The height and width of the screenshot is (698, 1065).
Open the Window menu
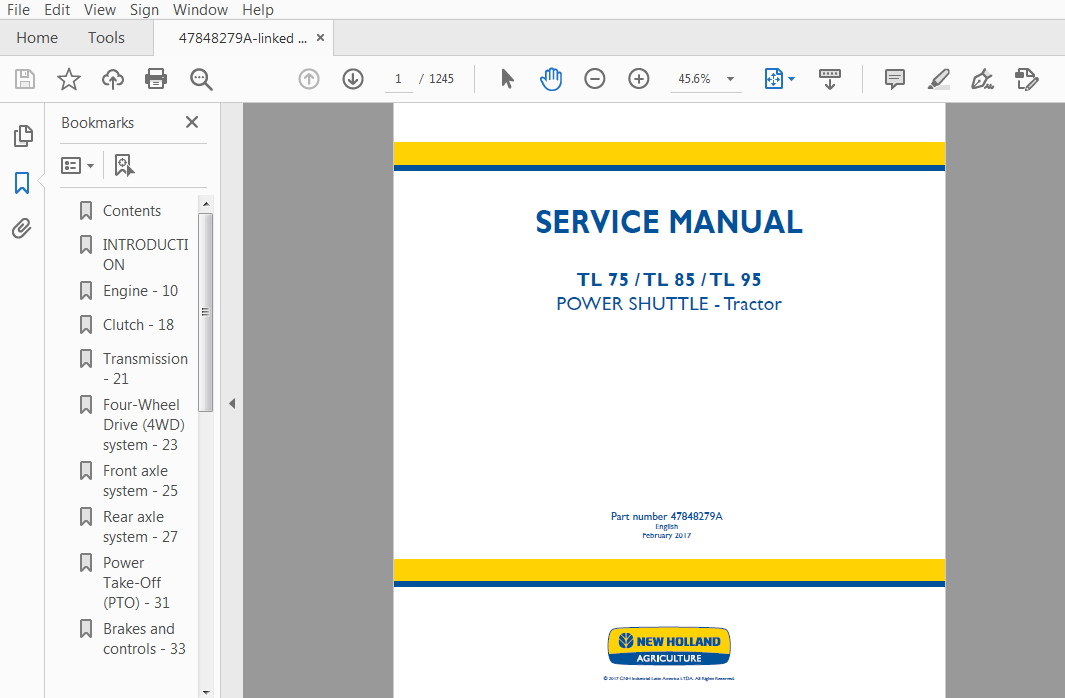[200, 10]
